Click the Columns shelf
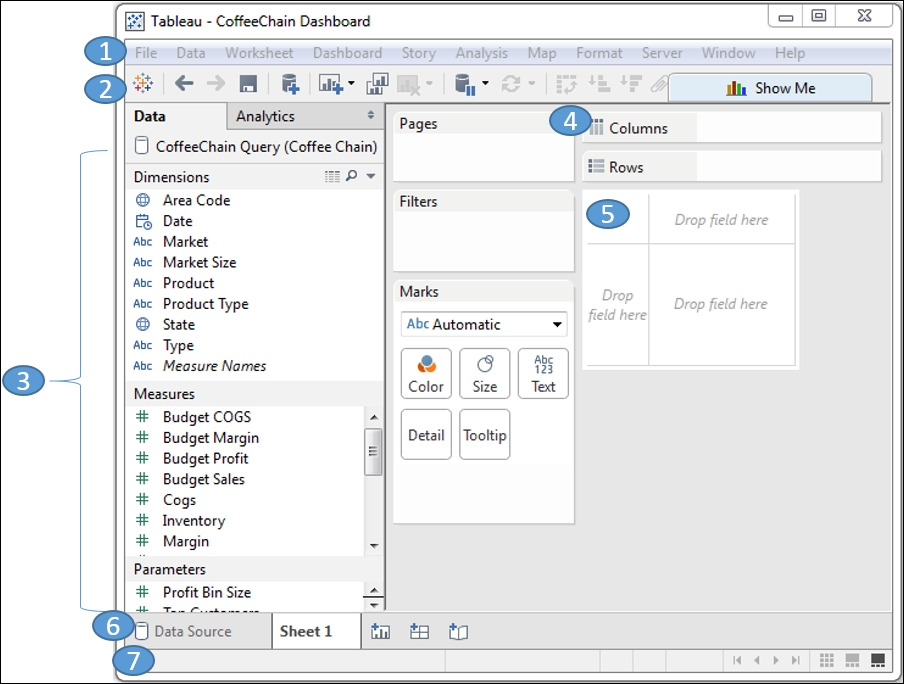 732,128
